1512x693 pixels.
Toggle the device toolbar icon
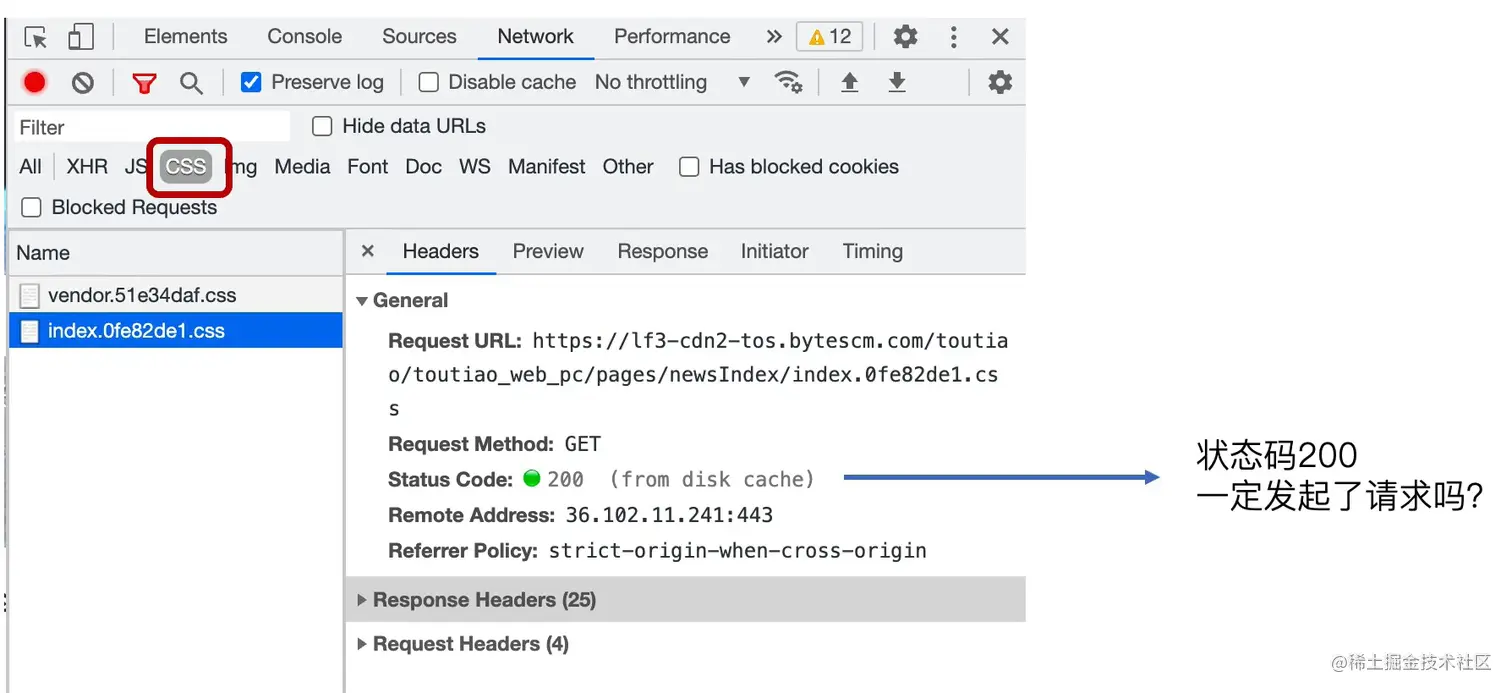coord(81,38)
